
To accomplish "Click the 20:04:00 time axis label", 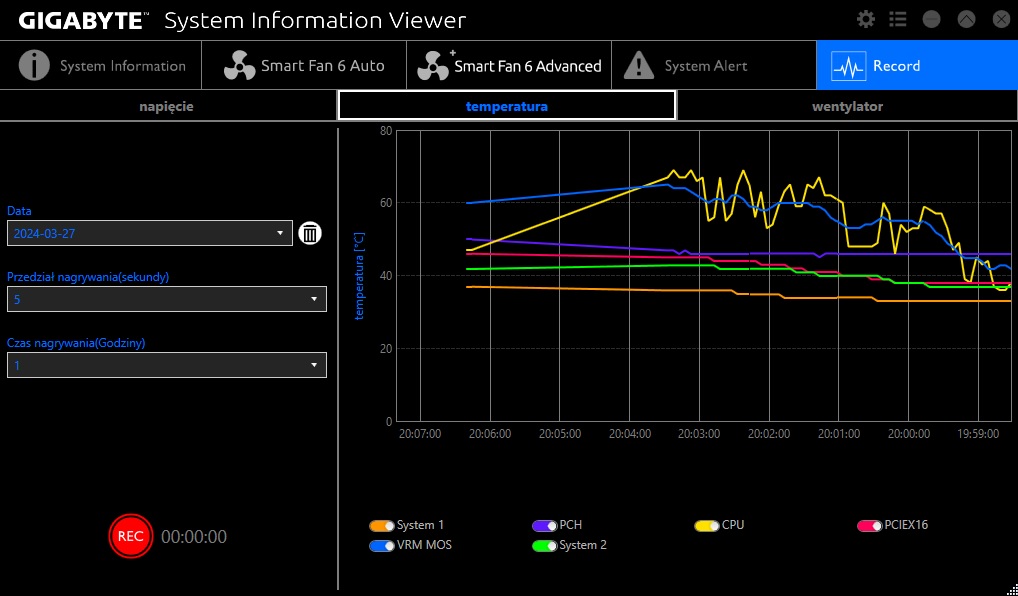I will (630, 434).
